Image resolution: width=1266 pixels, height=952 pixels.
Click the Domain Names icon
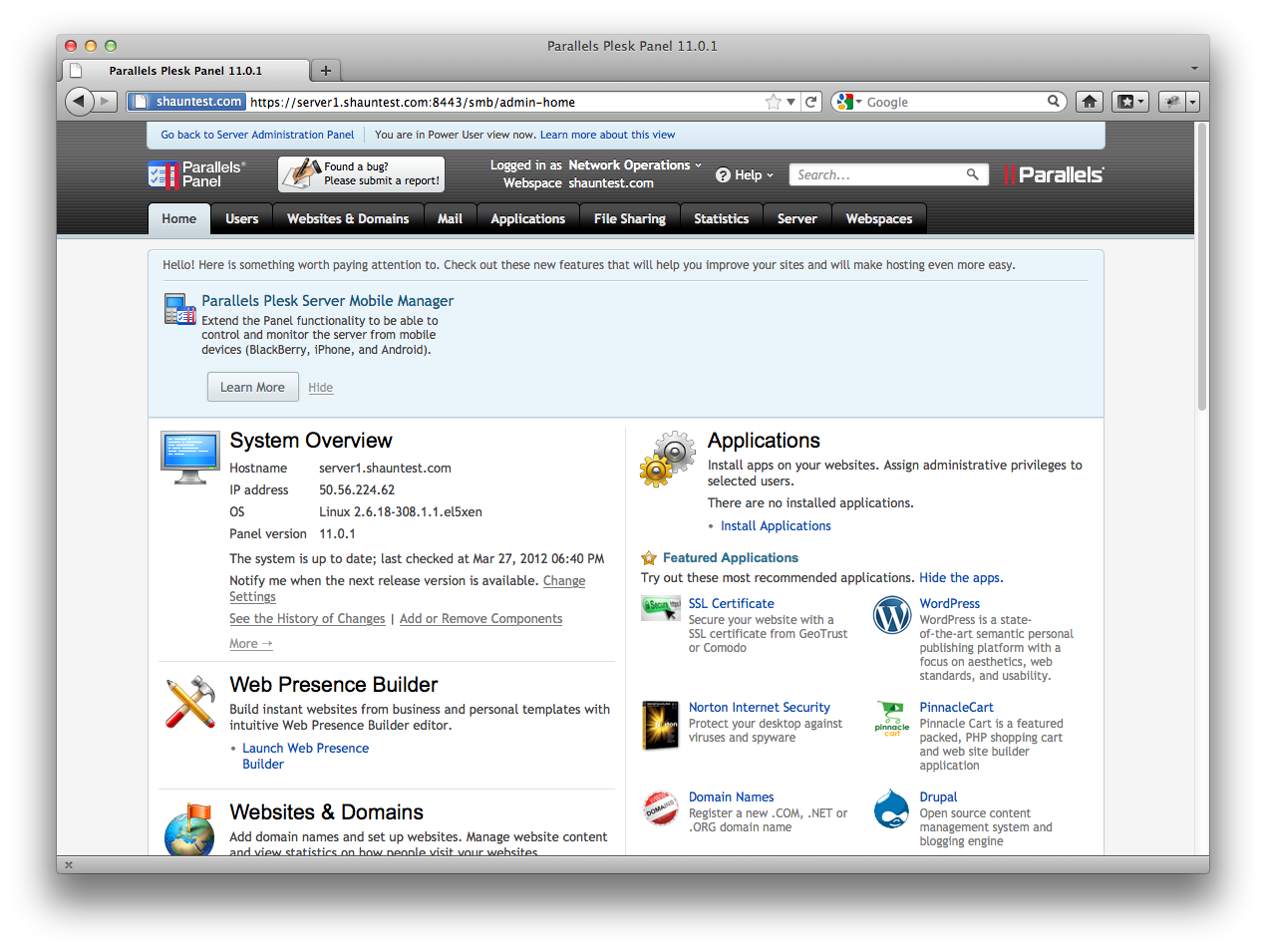pyautogui.click(x=660, y=808)
